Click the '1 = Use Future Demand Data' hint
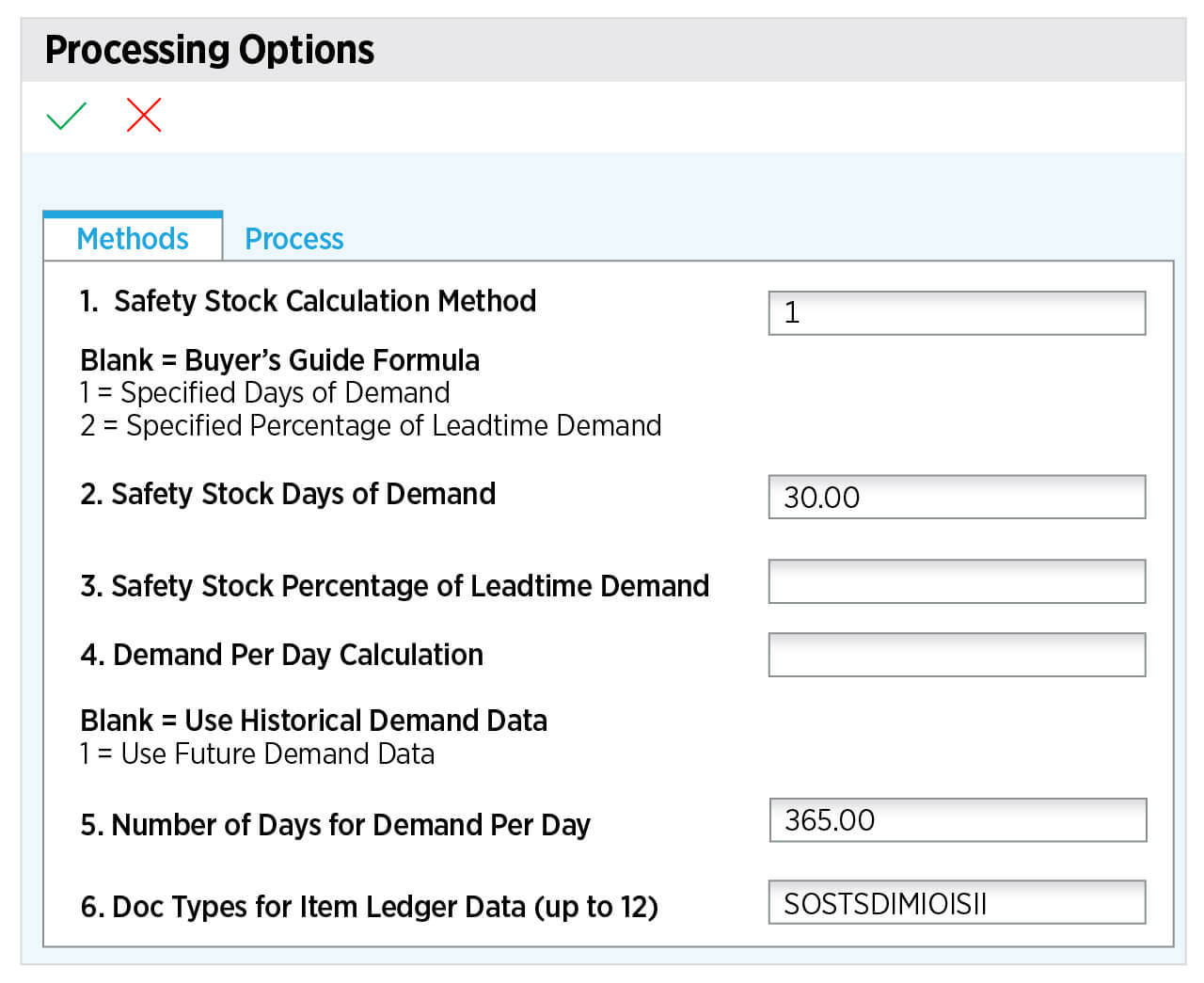Image resolution: width=1204 pixels, height=983 pixels. tap(257, 754)
